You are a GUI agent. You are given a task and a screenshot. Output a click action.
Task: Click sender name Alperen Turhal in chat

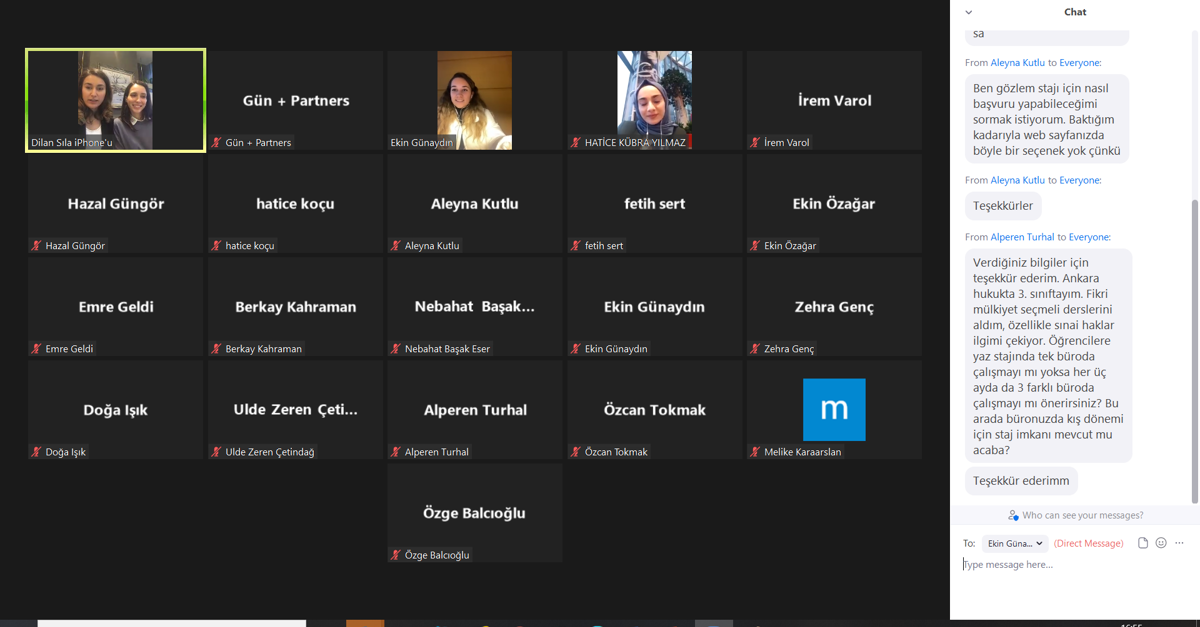pyautogui.click(x=1022, y=237)
